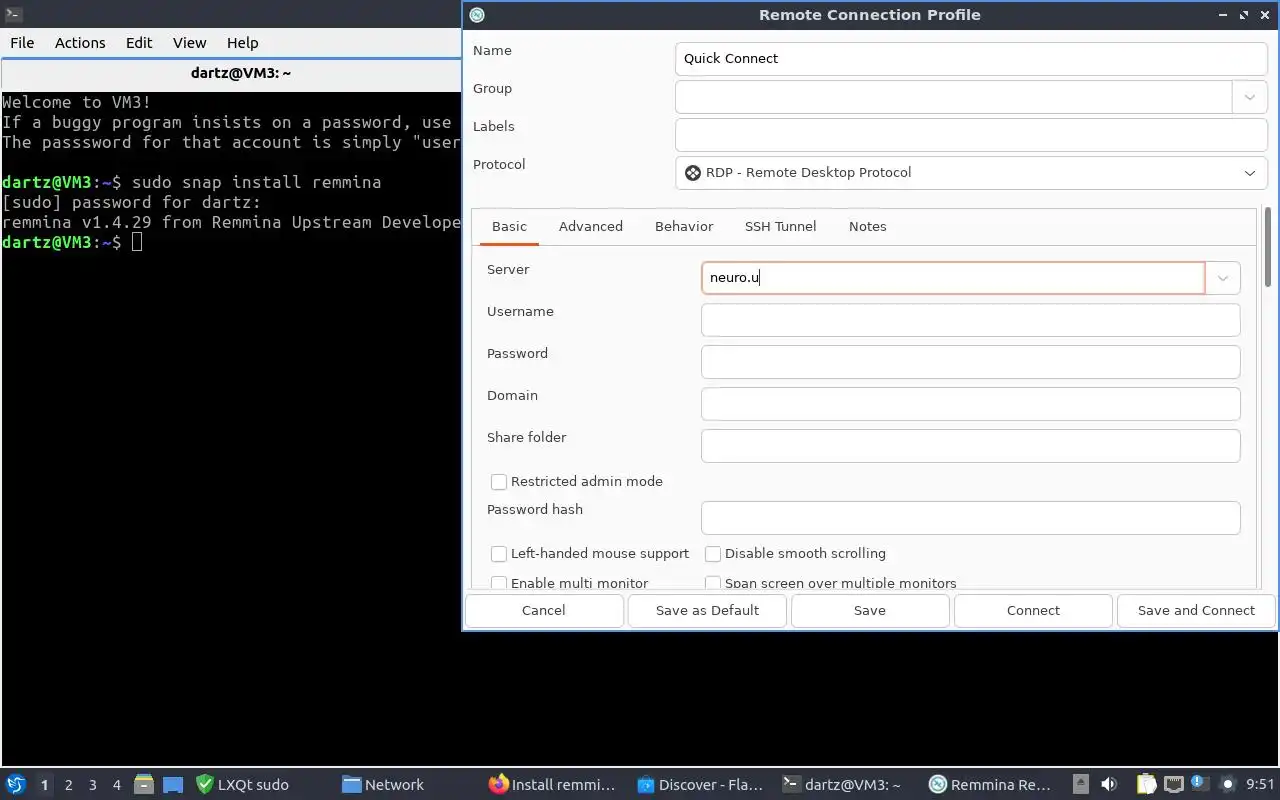Viewport: 1280px width, 800px height.
Task: Click Save and Connect button
Action: point(1196,611)
